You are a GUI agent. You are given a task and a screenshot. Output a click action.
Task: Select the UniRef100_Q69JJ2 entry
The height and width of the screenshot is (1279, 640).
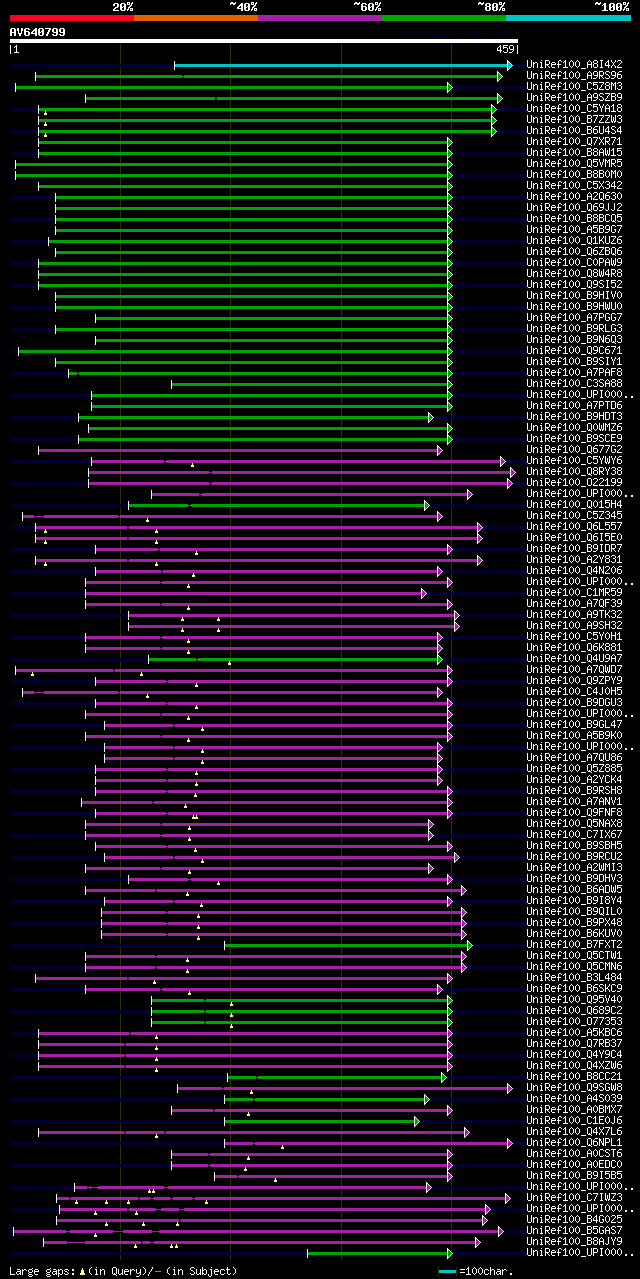pyautogui.click(x=574, y=208)
